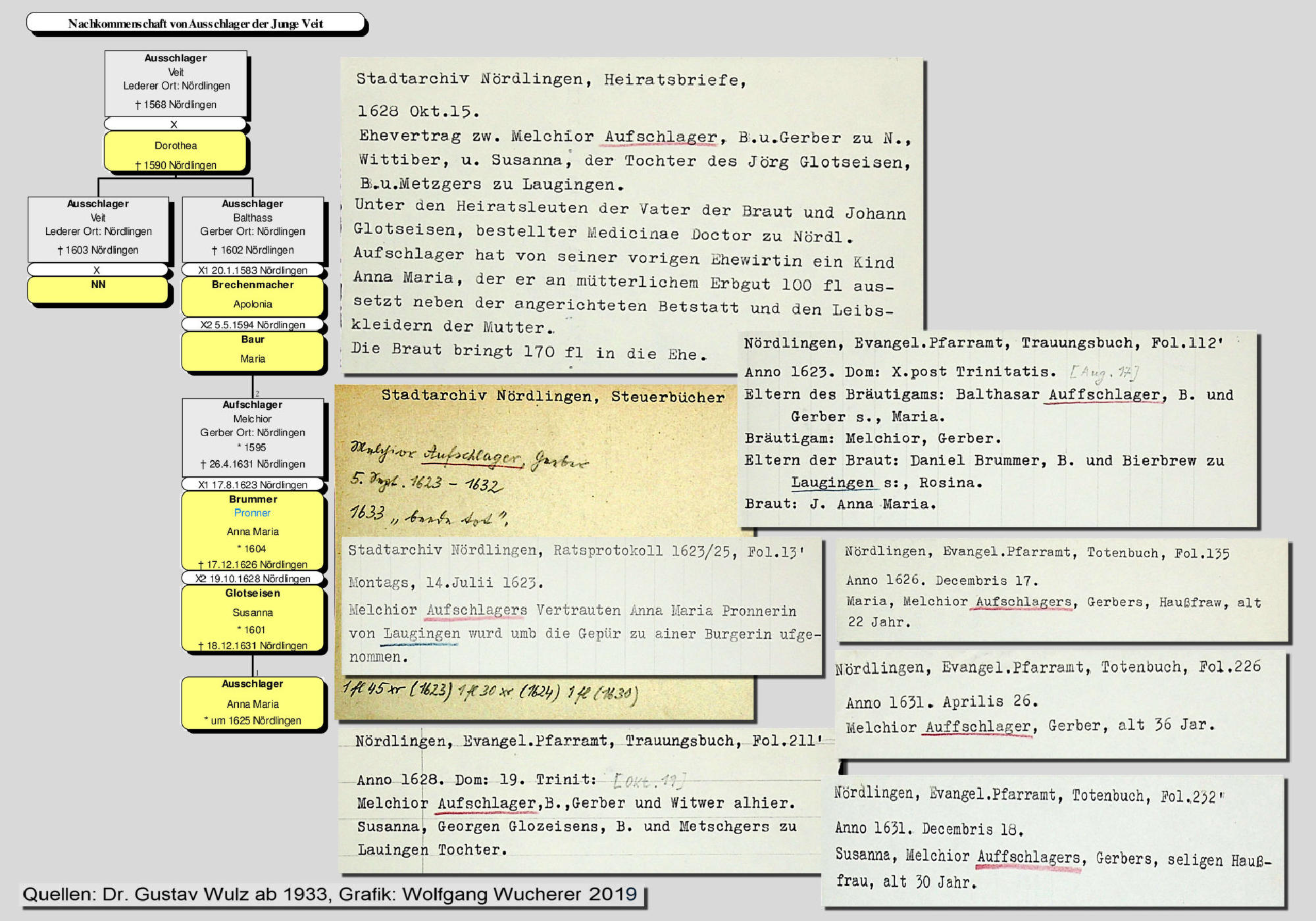The width and height of the screenshot is (1316, 921).
Task: Open Ratsprotokoll 1623/25 Fol.13' card
Action: [x=581, y=605]
